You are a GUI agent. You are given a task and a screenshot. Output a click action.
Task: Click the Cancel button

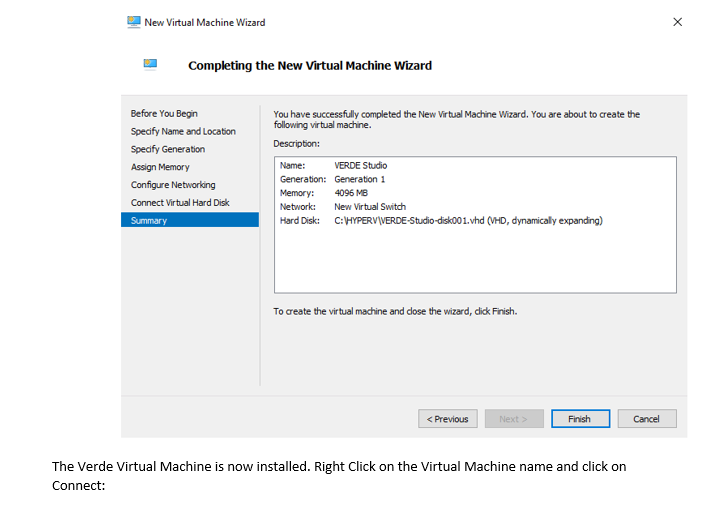click(647, 419)
